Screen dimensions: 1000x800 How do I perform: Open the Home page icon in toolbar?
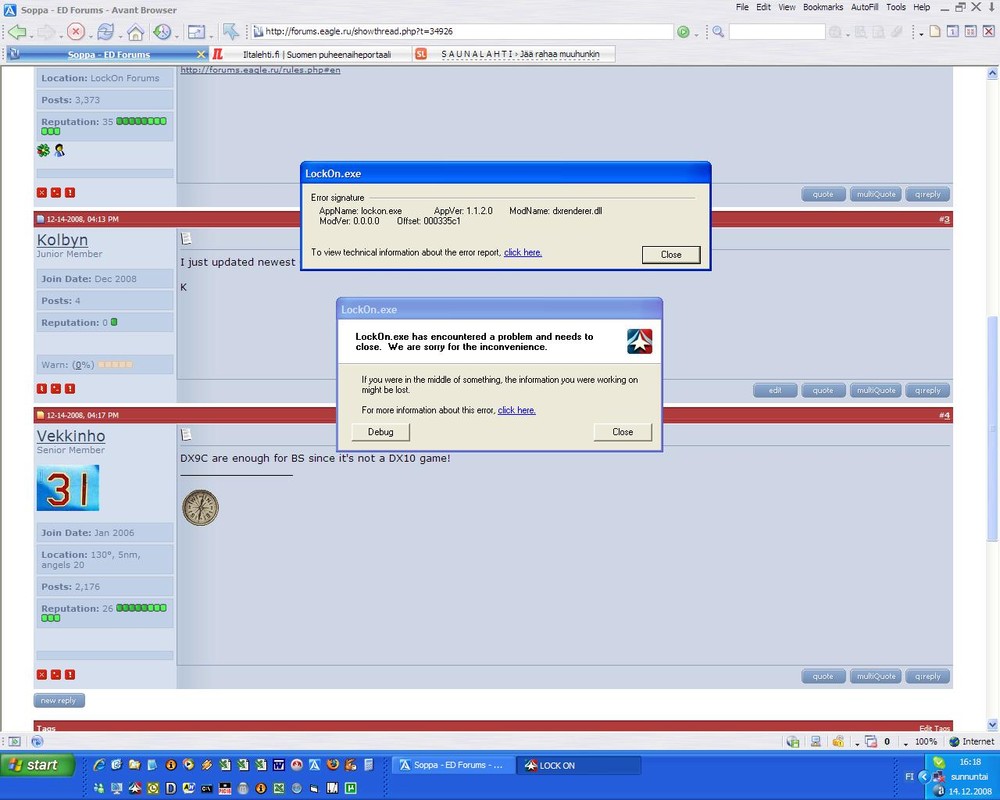click(135, 31)
